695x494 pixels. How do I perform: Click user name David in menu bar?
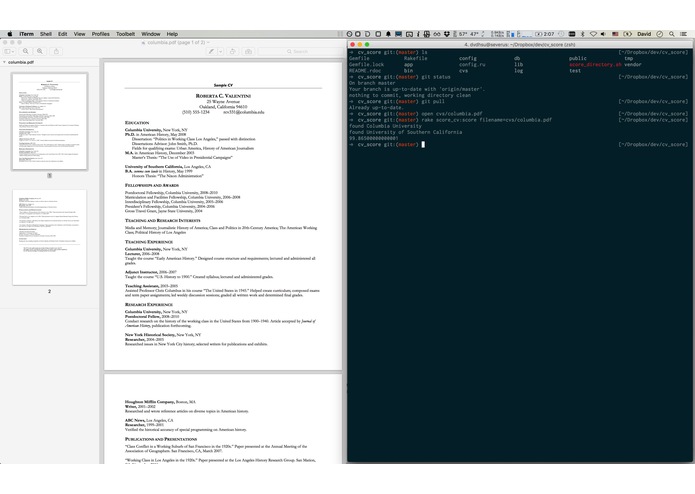coord(644,34)
